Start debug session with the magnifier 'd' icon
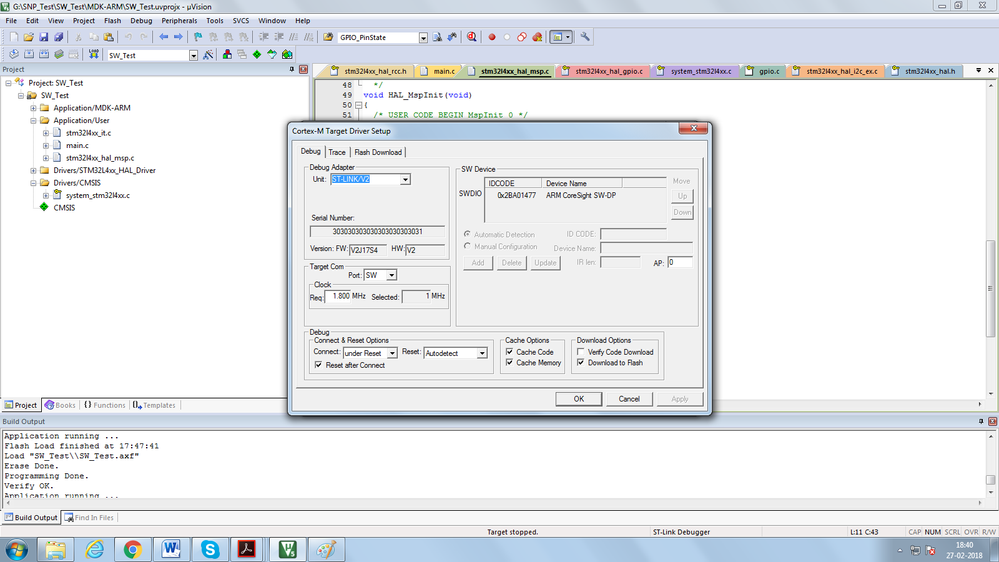 point(471,38)
